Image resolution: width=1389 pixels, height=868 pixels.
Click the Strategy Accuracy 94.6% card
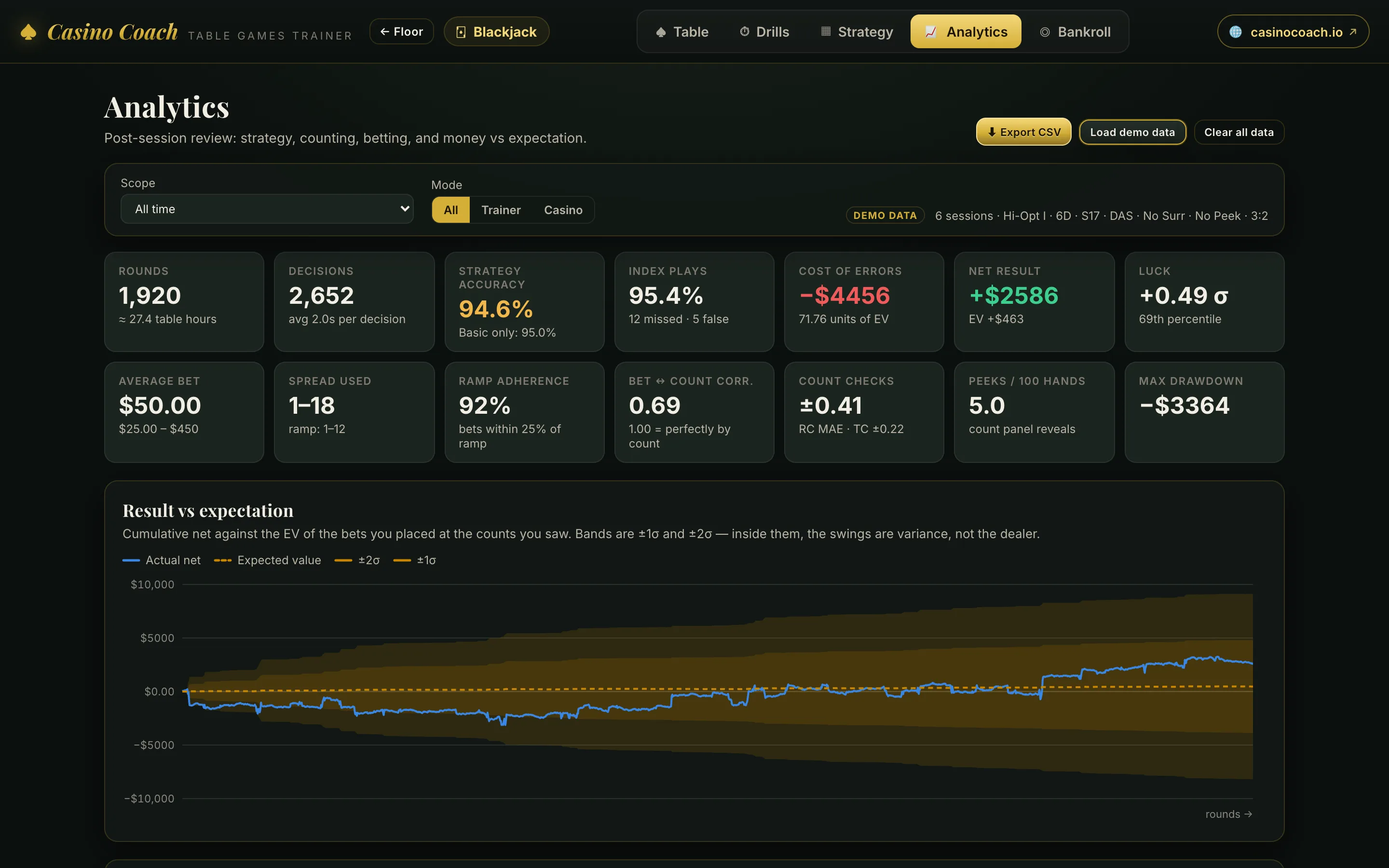click(524, 302)
